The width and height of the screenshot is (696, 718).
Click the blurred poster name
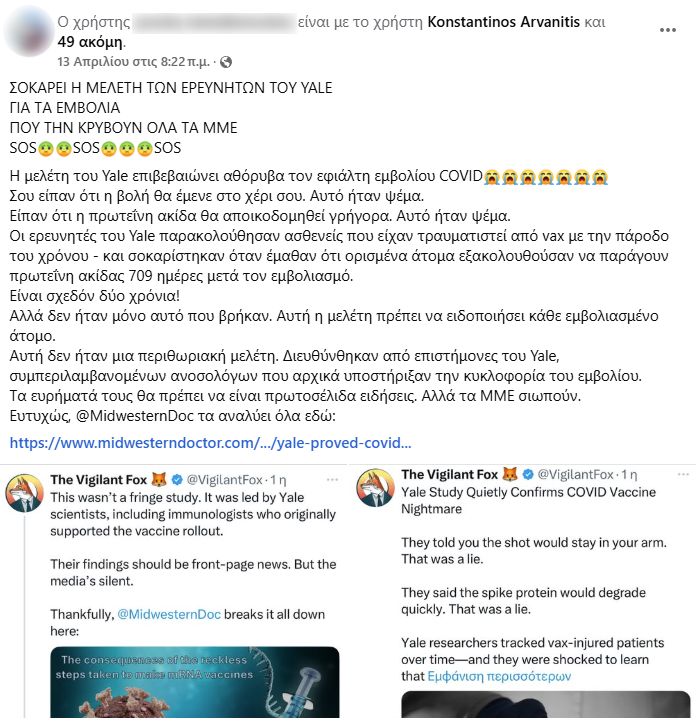tap(214, 22)
